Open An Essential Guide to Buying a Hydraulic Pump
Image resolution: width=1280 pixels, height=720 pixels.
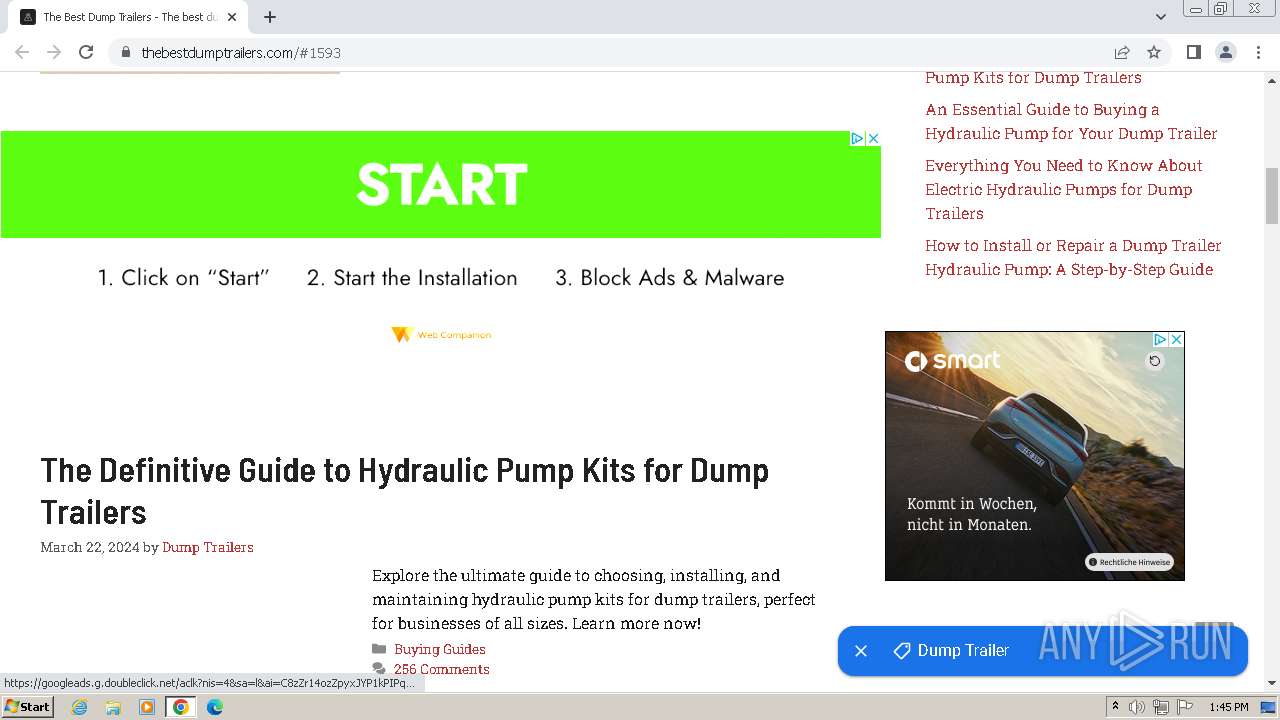point(1071,122)
